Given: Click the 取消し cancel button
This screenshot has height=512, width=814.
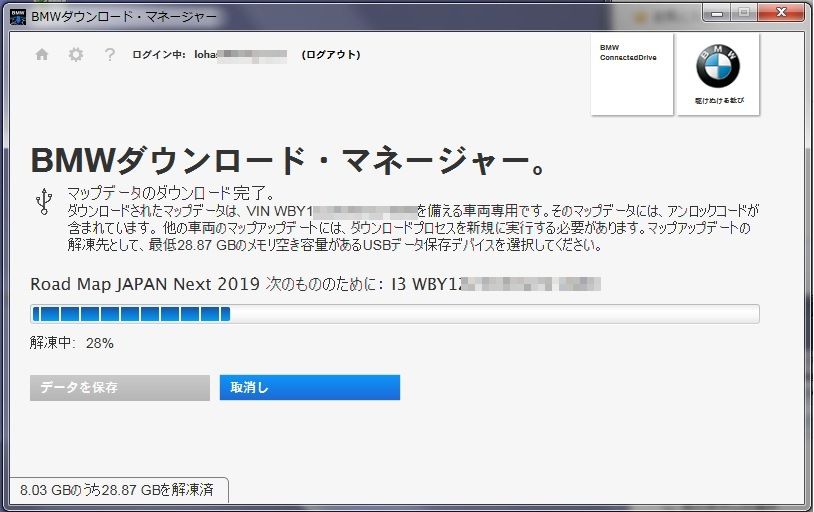Looking at the screenshot, I should (x=309, y=387).
